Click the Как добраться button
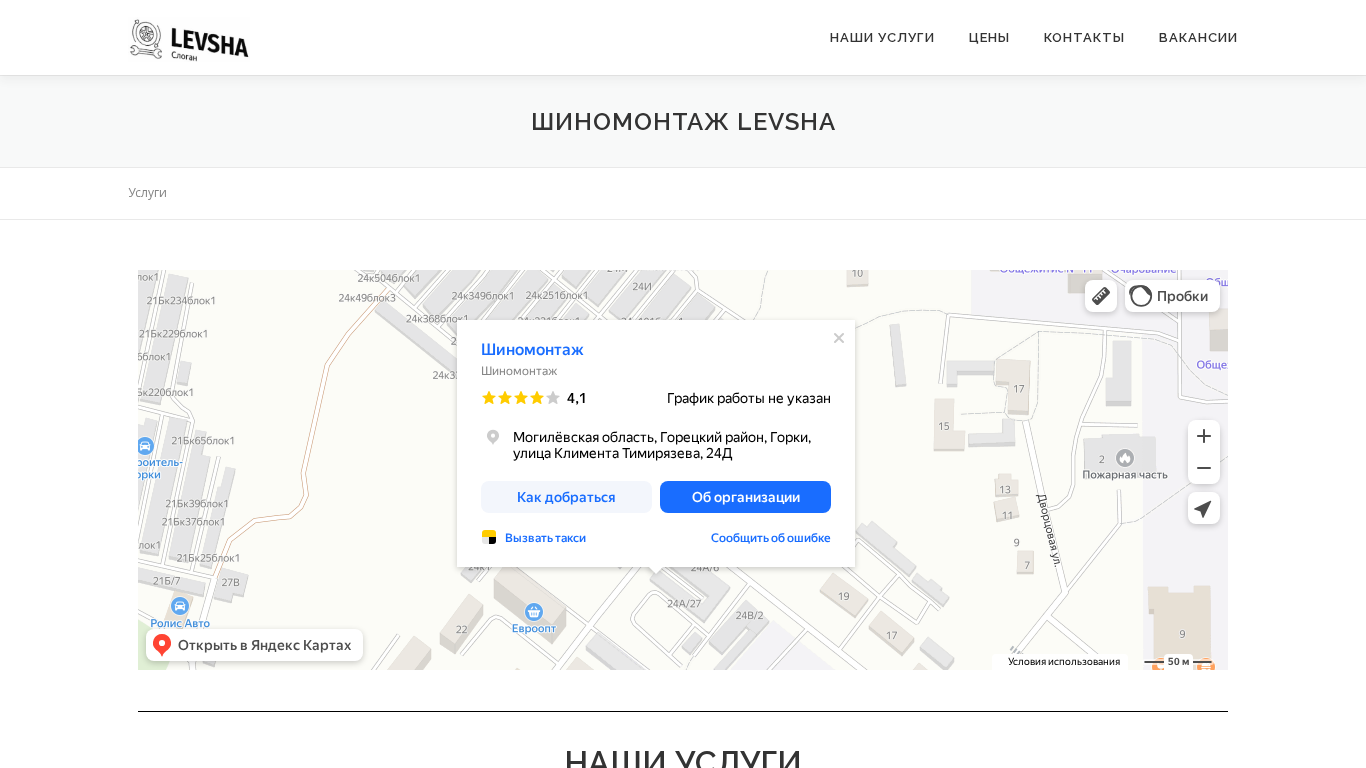Screen dimensions: 1366x768 [566, 497]
